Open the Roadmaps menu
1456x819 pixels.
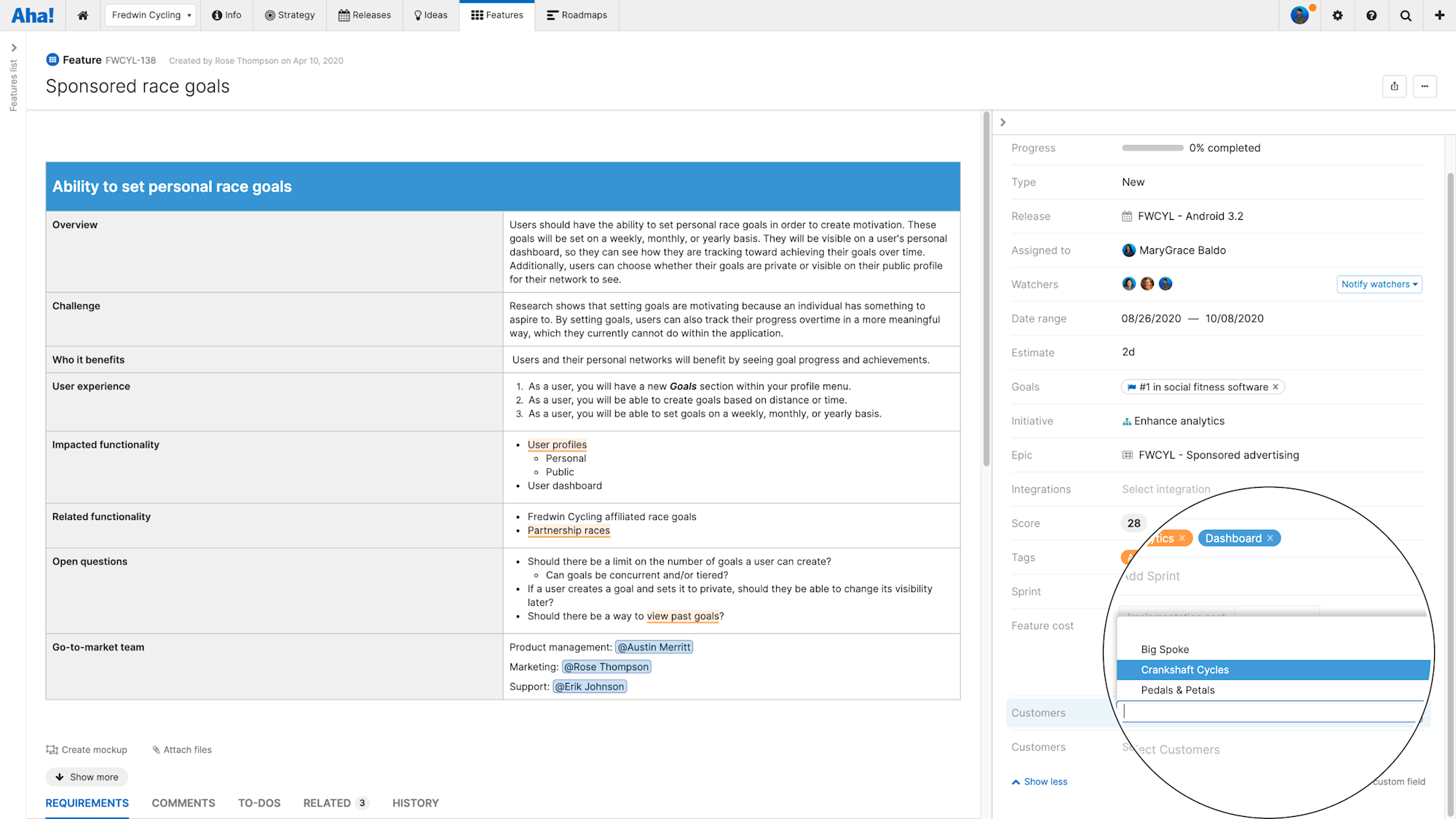click(x=577, y=15)
